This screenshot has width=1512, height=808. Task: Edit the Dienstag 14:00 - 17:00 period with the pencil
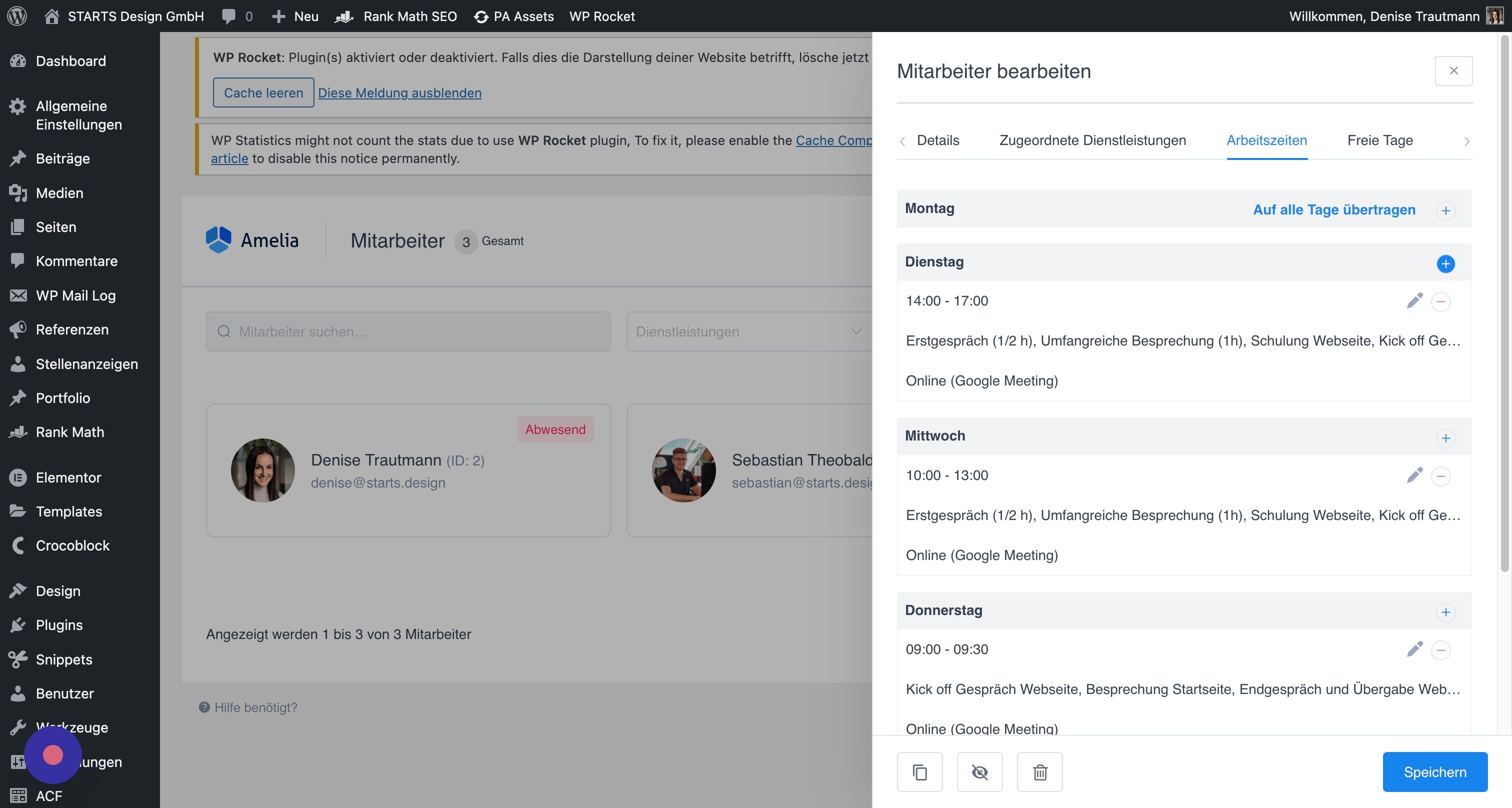click(x=1414, y=300)
